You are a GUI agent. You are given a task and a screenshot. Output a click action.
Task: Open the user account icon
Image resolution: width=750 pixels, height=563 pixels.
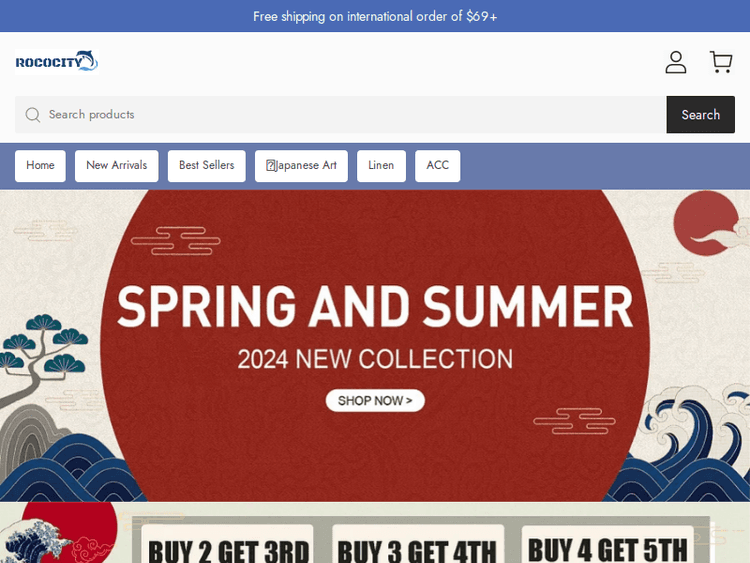675,62
